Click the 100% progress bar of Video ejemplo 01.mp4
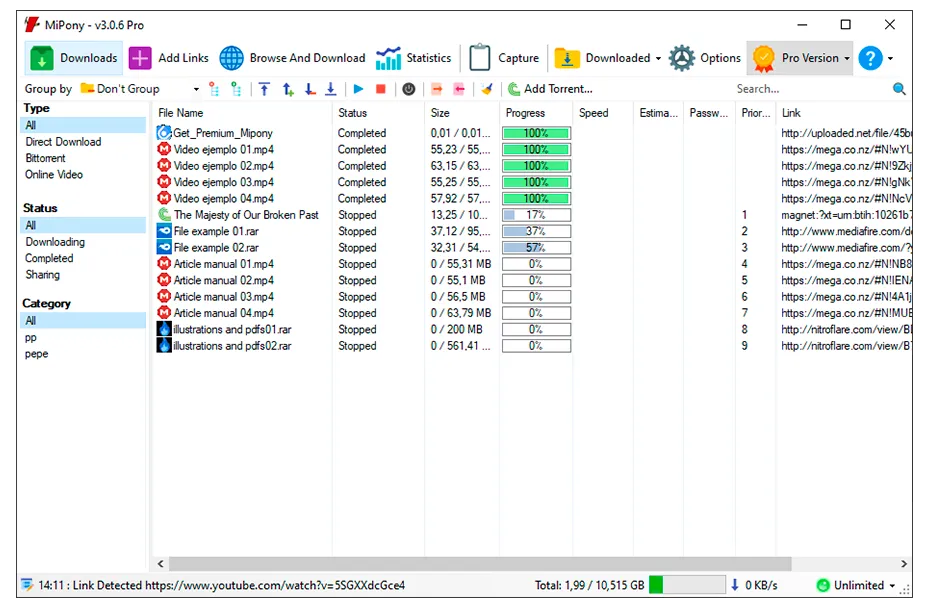The width and height of the screenshot is (932, 611). pos(536,150)
